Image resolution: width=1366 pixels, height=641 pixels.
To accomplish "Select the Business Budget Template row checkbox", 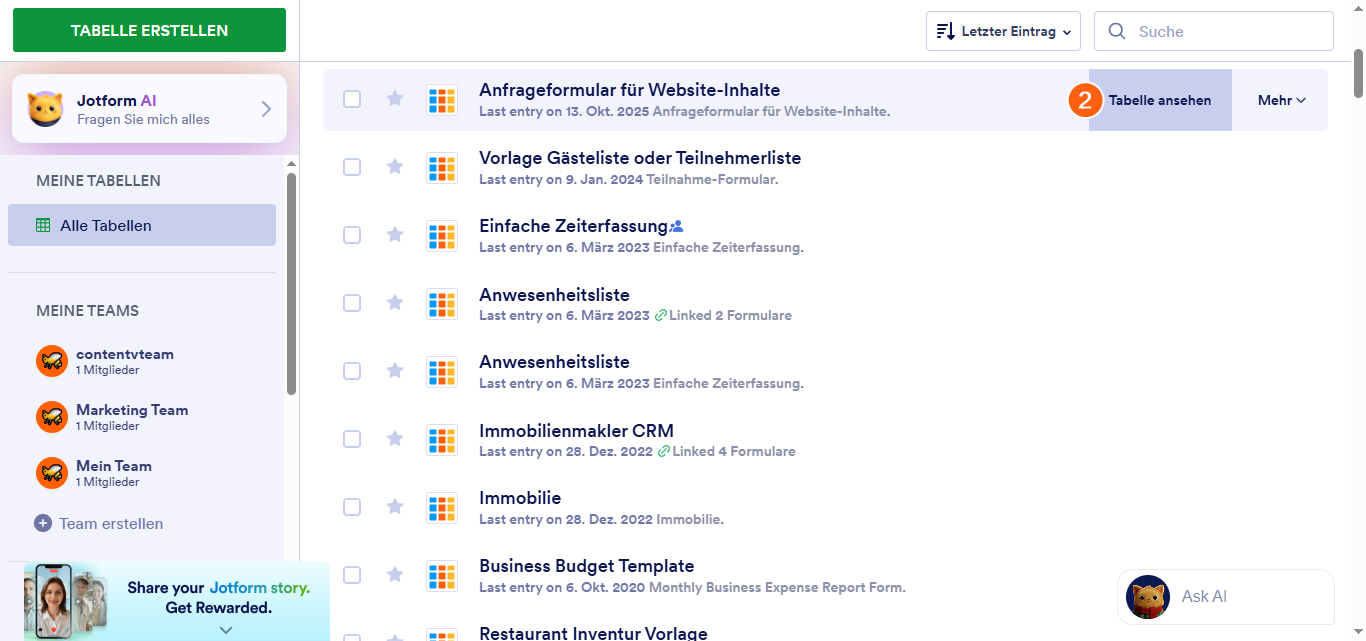I will coord(352,575).
